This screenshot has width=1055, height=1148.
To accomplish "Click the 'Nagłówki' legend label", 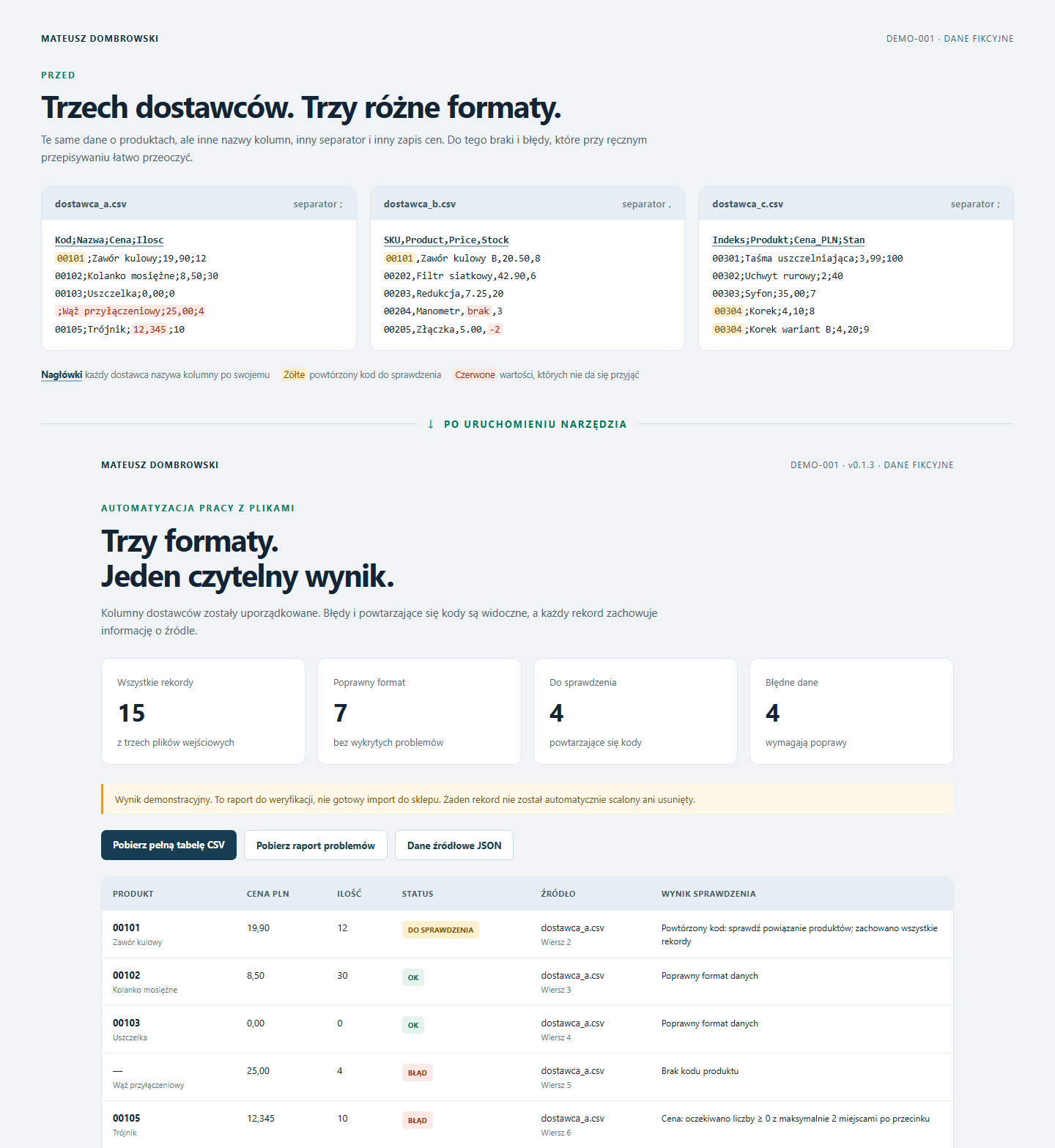I will [62, 375].
